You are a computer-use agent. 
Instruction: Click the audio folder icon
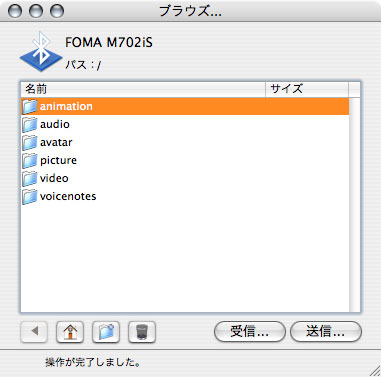pos(30,124)
